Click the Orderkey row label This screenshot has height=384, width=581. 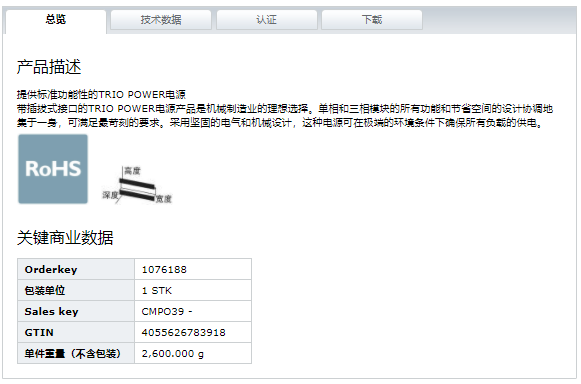tap(51, 269)
